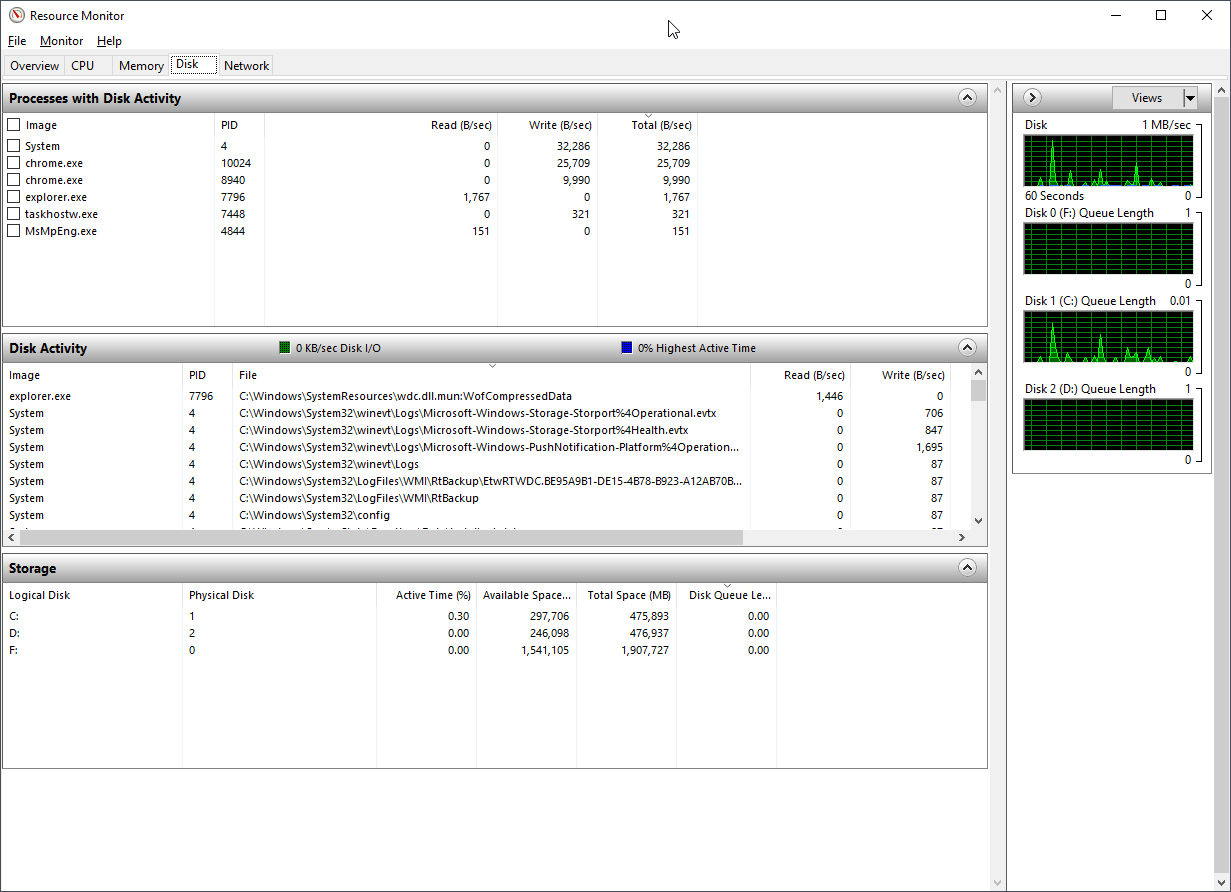Image resolution: width=1231 pixels, height=892 pixels.
Task: Click main pane scroll up arrow
Action: pos(996,90)
